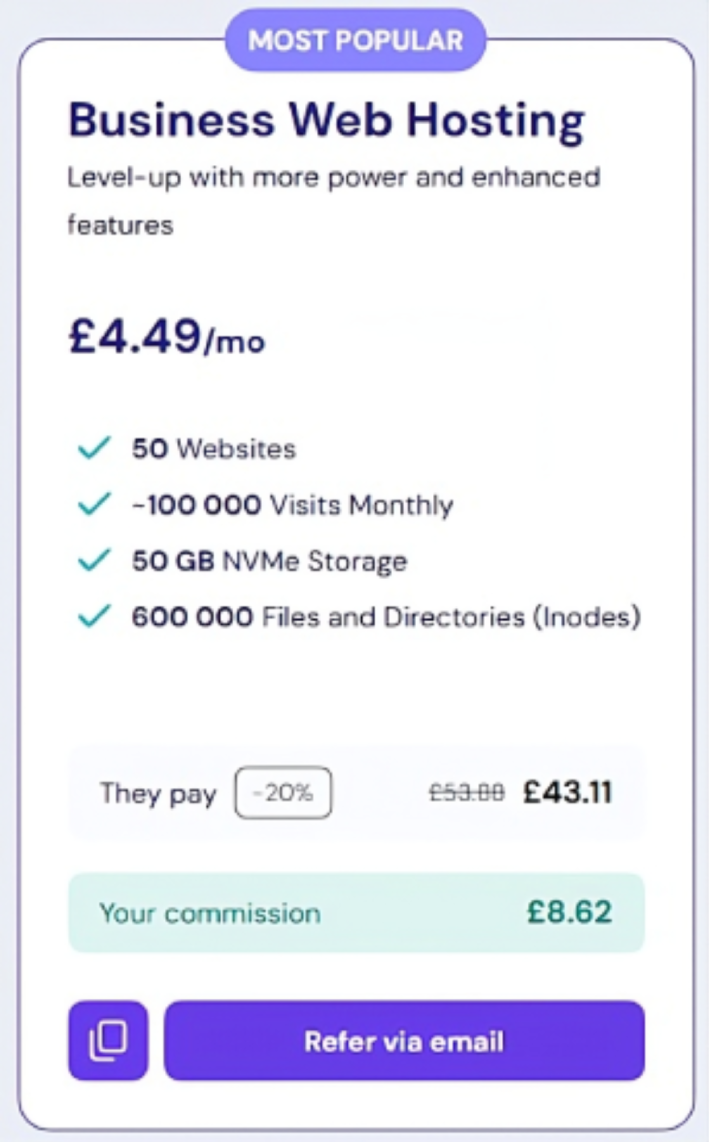The width and height of the screenshot is (709, 1142).
Task: Click the copy referral link icon
Action: click(x=108, y=1041)
